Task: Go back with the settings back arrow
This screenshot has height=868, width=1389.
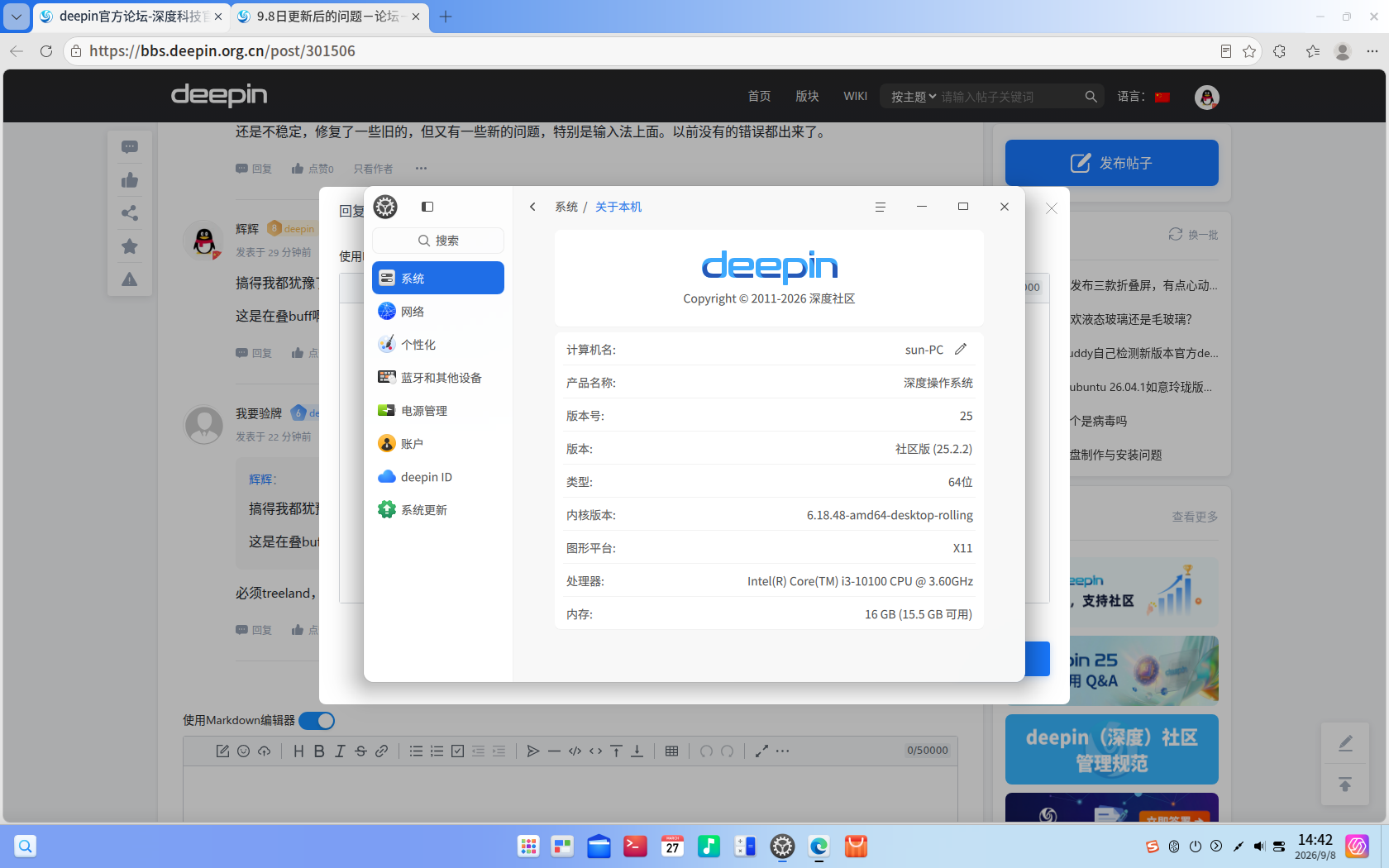Action: pyautogui.click(x=532, y=207)
